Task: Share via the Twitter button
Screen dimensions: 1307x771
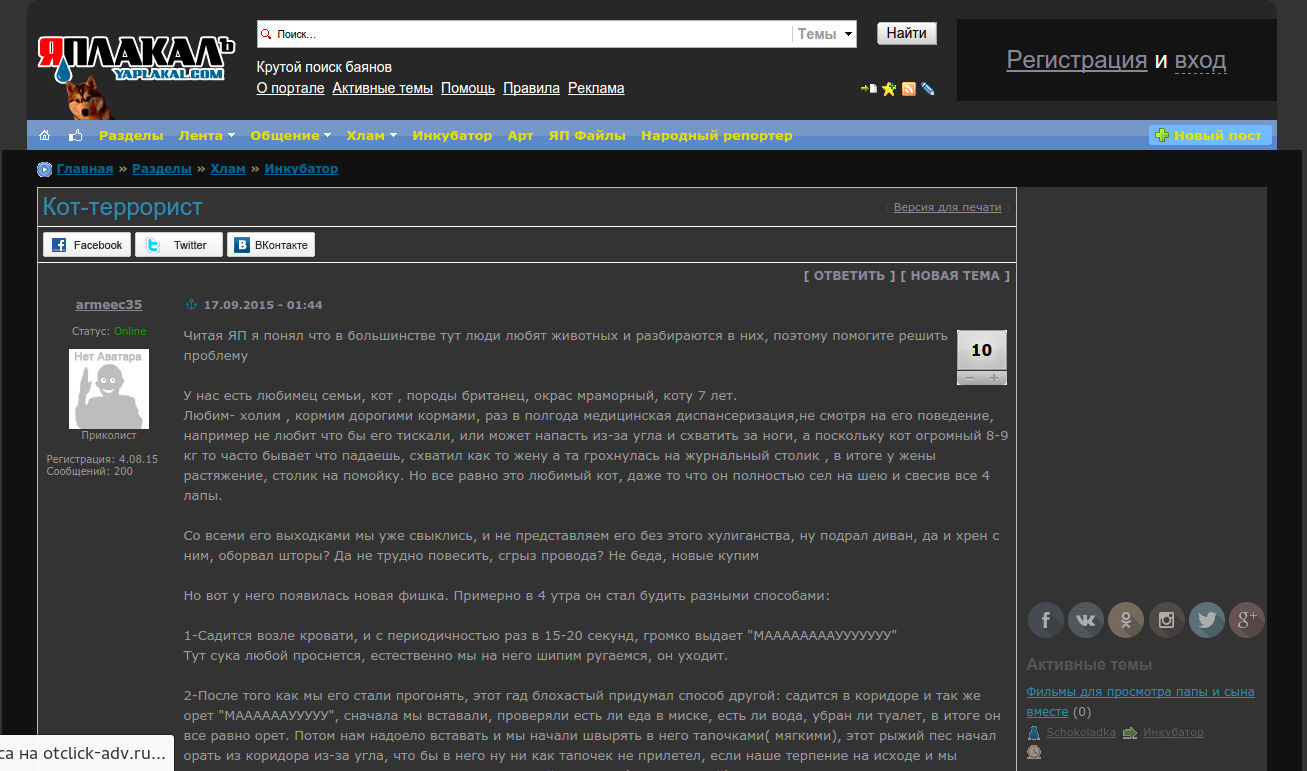Action: pos(179,245)
